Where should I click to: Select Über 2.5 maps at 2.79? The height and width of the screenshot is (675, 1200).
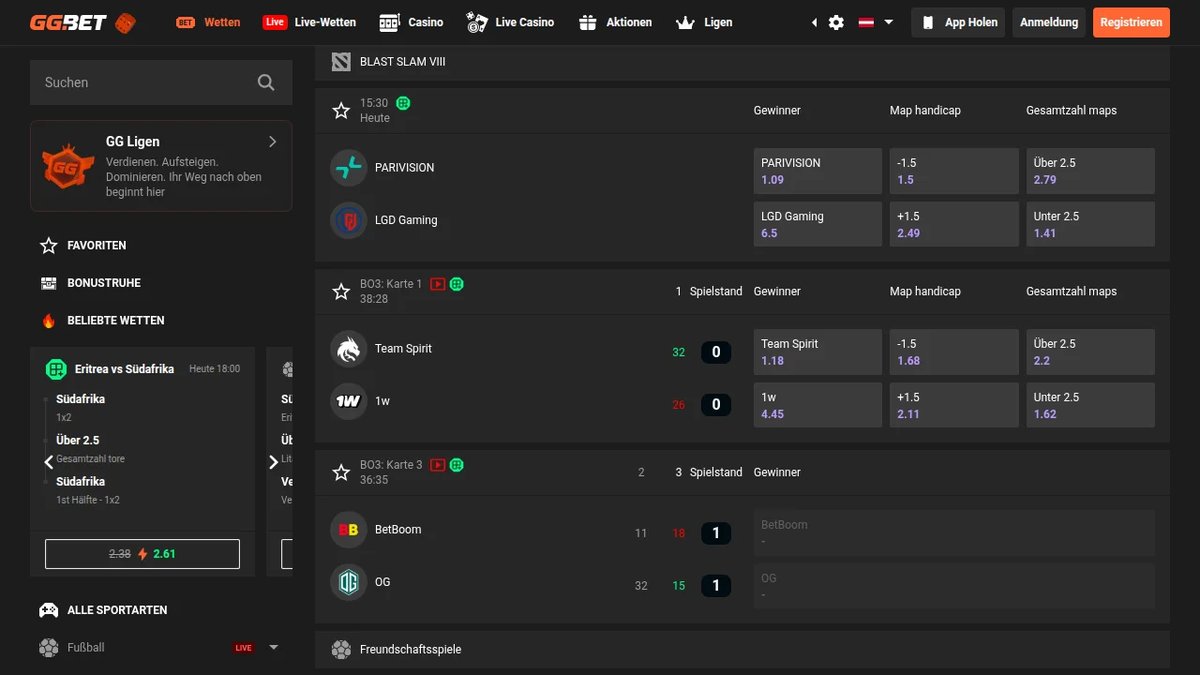point(1091,171)
